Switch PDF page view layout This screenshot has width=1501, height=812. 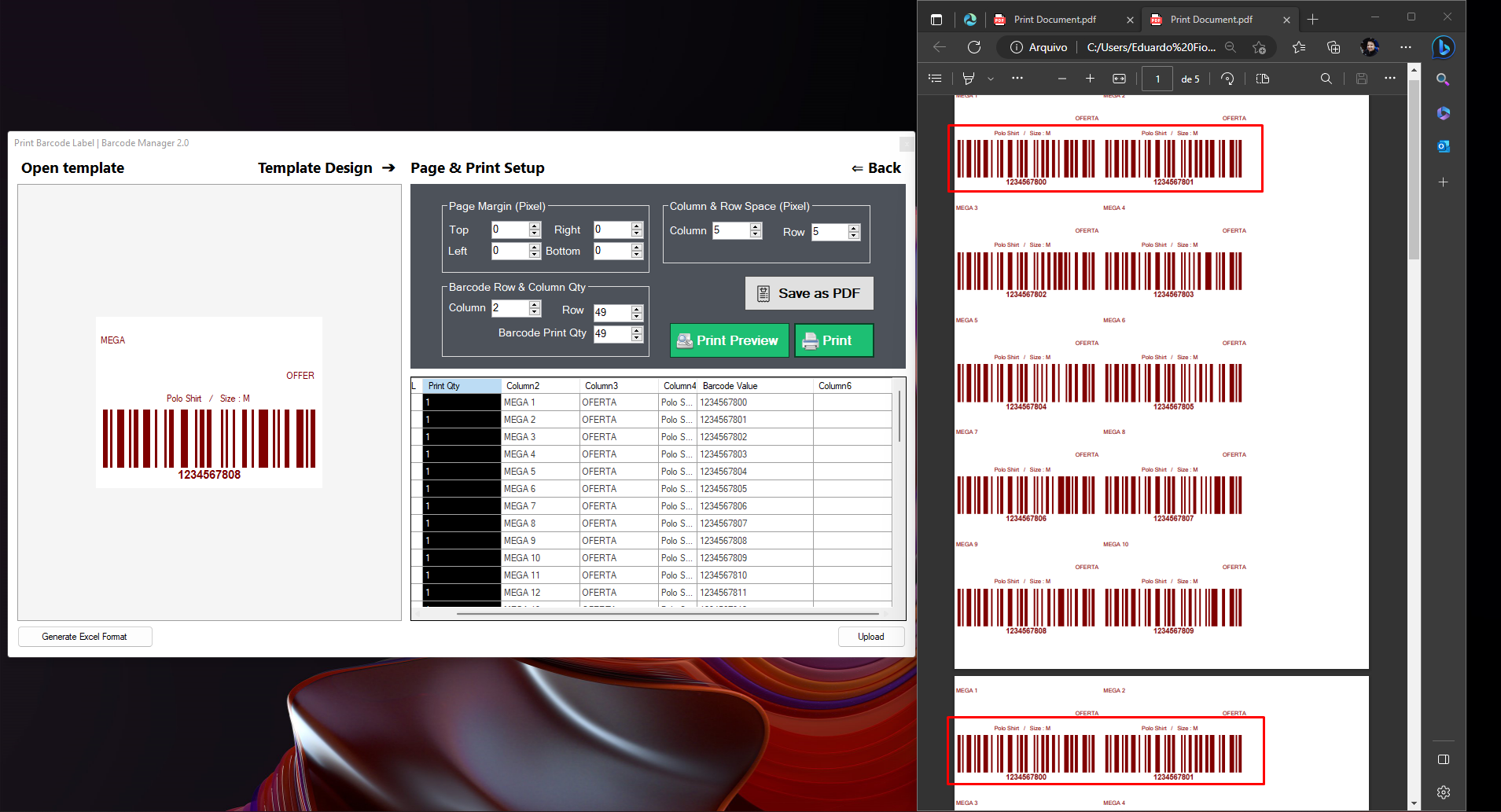click(1263, 79)
